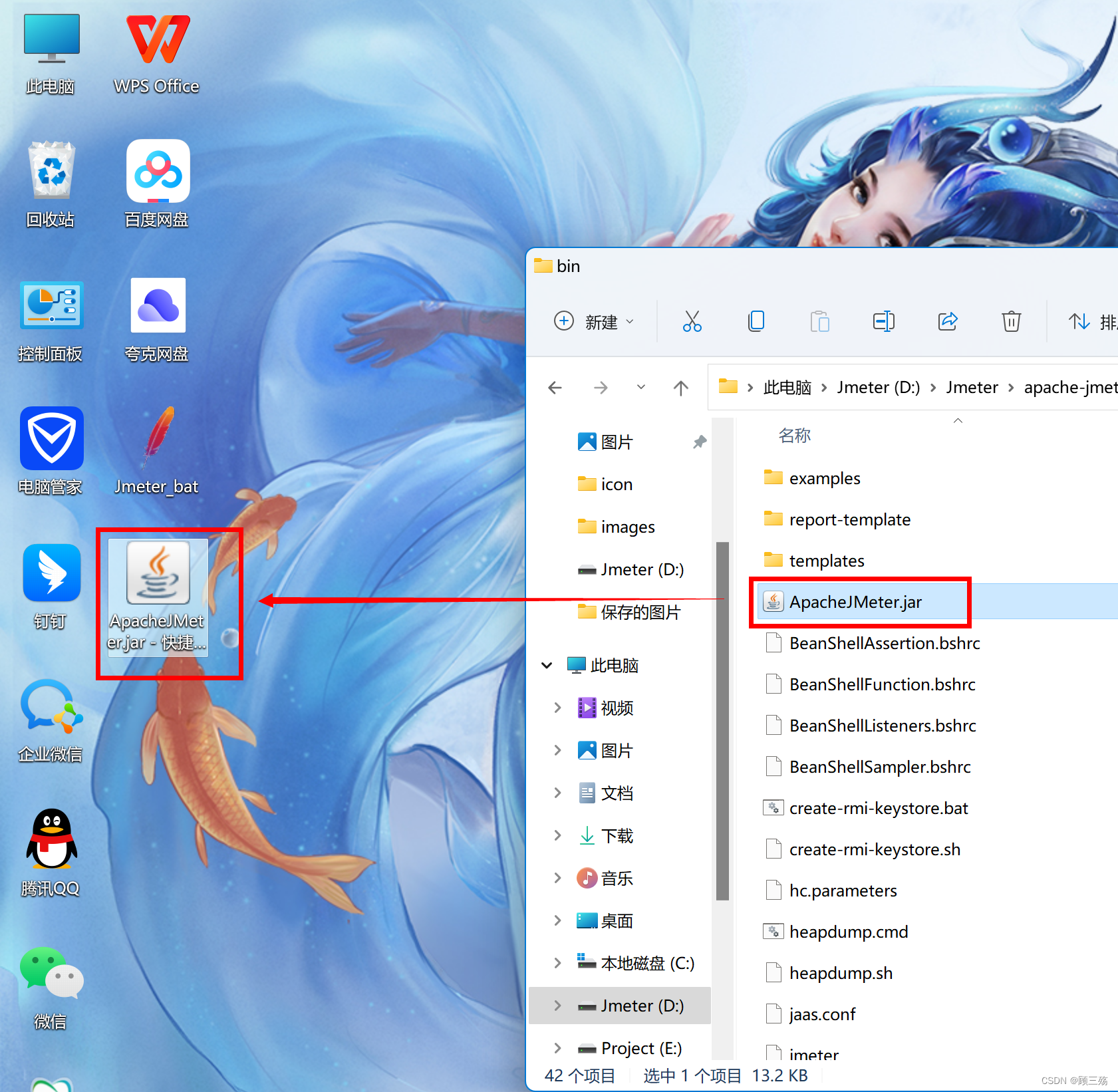Click the Copy icon in Explorer toolbar

756,322
